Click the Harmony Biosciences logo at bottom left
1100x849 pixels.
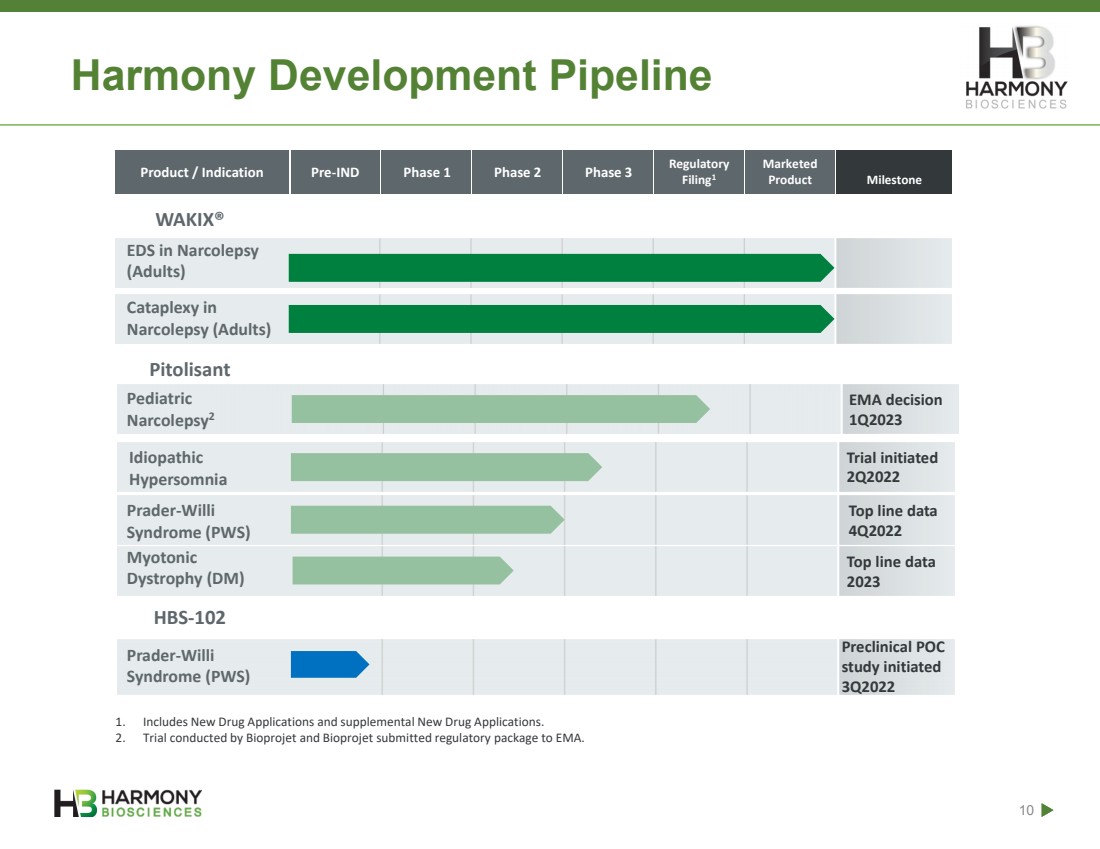coord(128,803)
